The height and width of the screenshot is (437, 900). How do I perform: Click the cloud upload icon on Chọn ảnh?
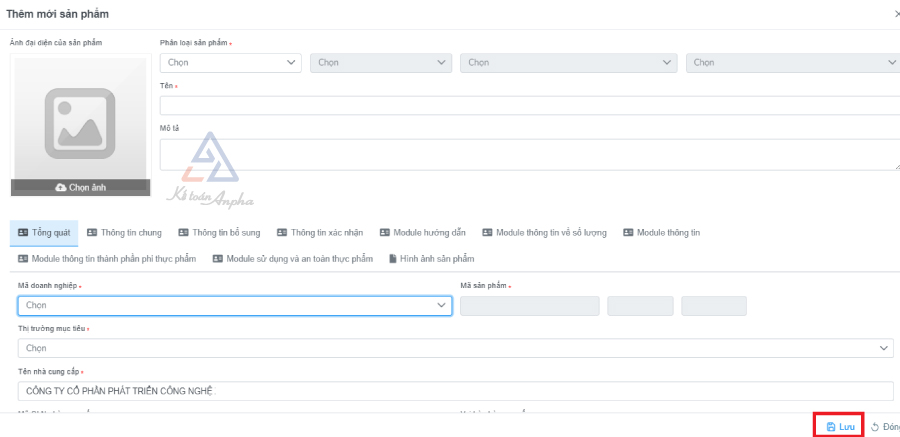tap(61, 187)
